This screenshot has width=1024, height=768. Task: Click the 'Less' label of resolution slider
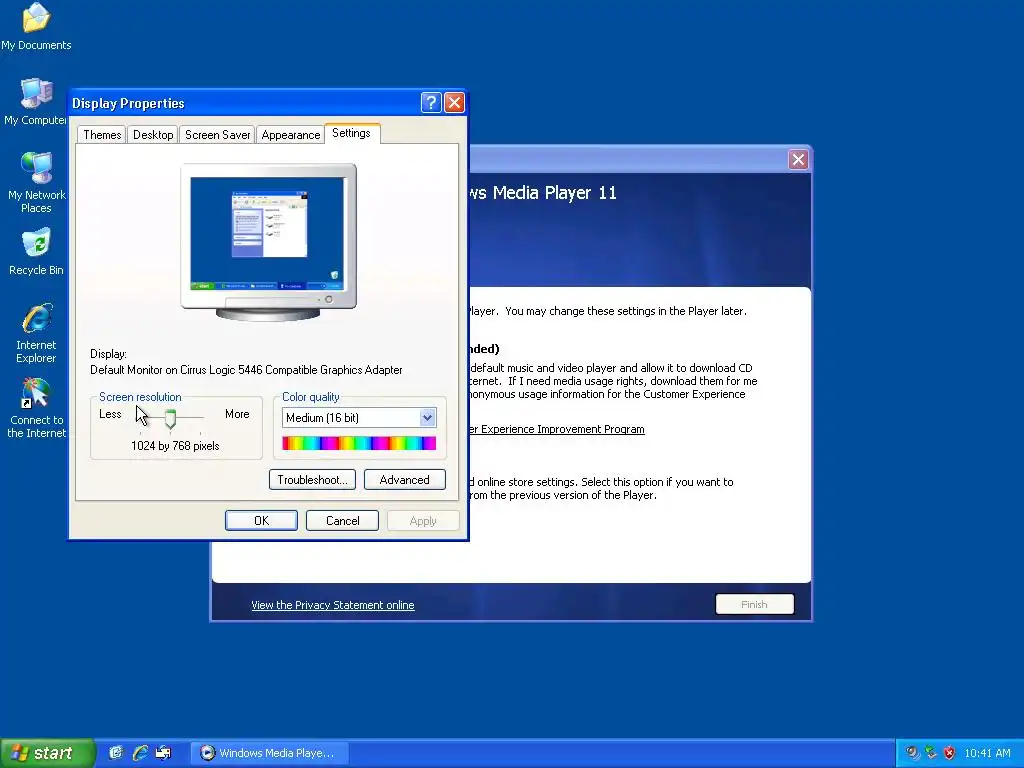coord(110,414)
